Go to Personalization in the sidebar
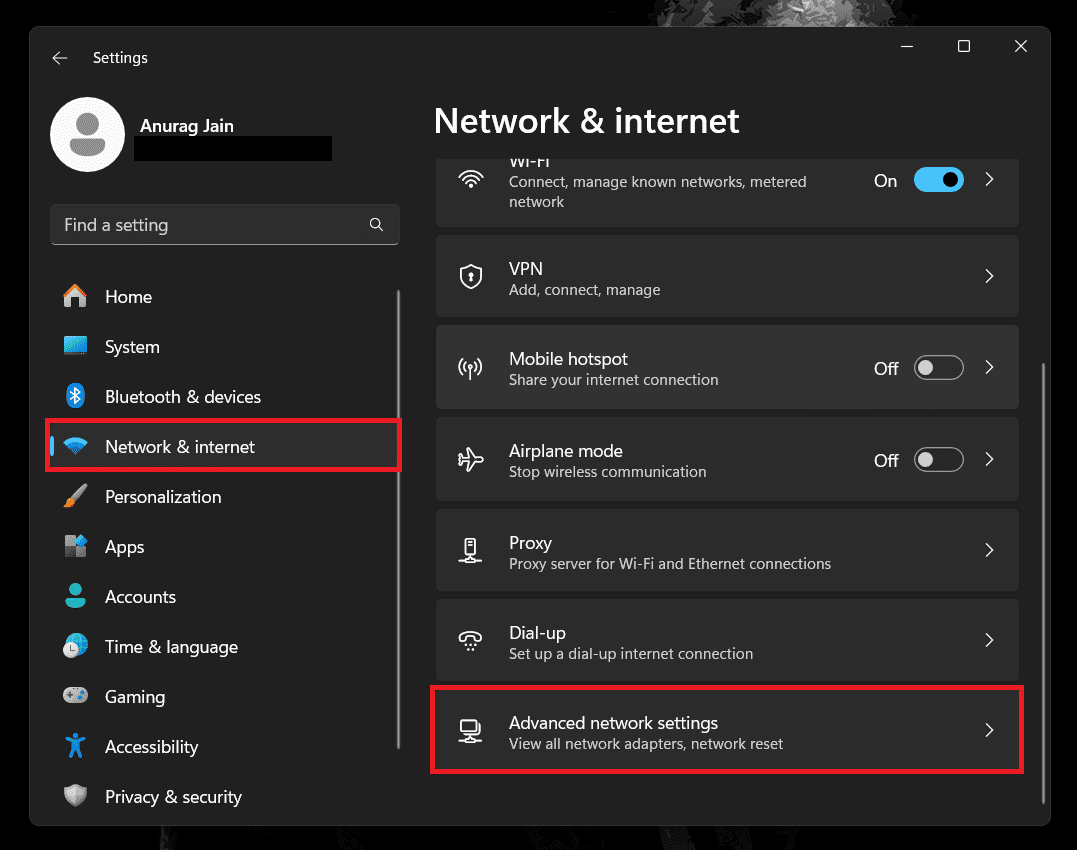 click(163, 497)
